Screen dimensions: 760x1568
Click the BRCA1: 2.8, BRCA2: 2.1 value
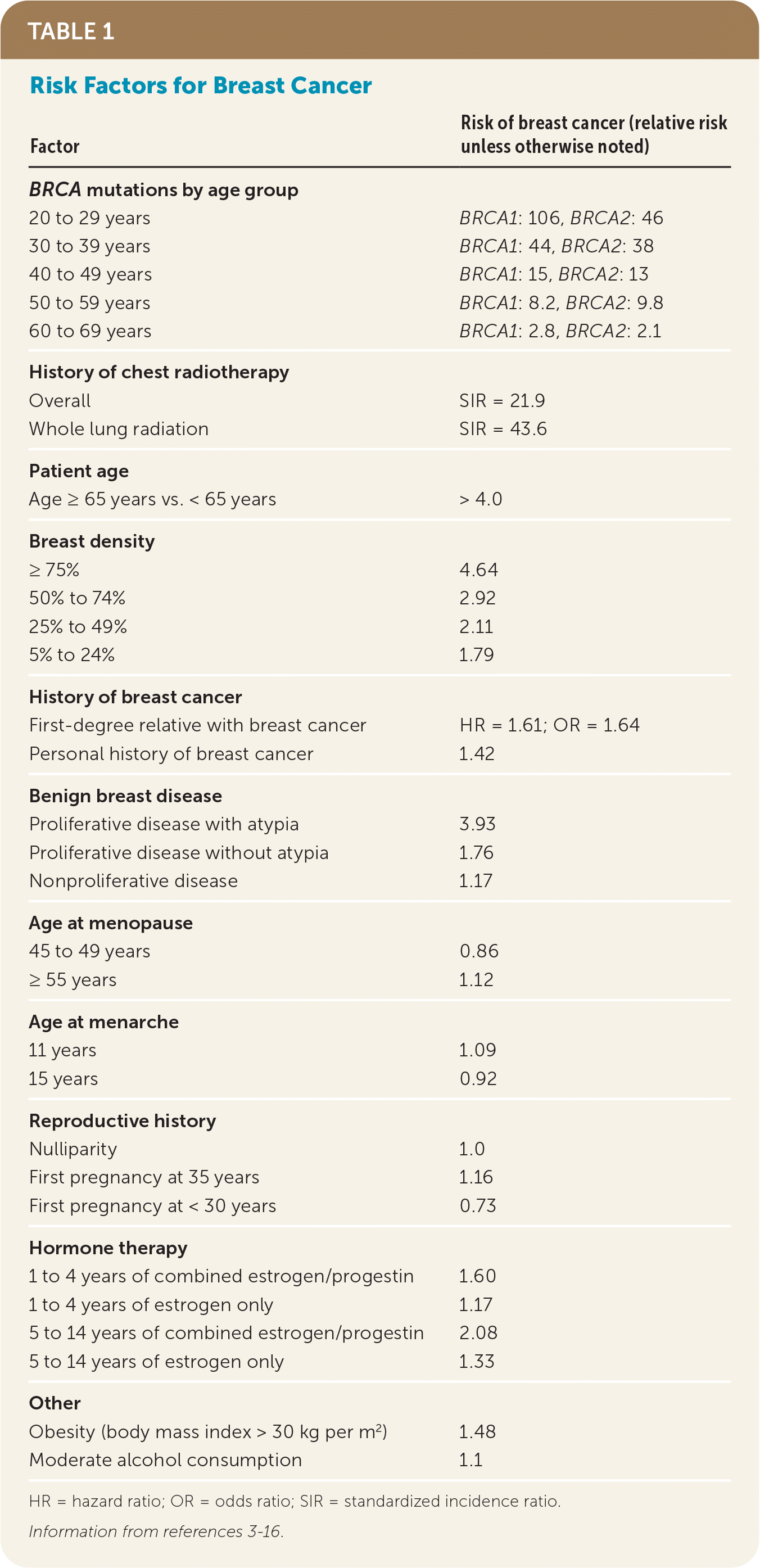pos(560,331)
